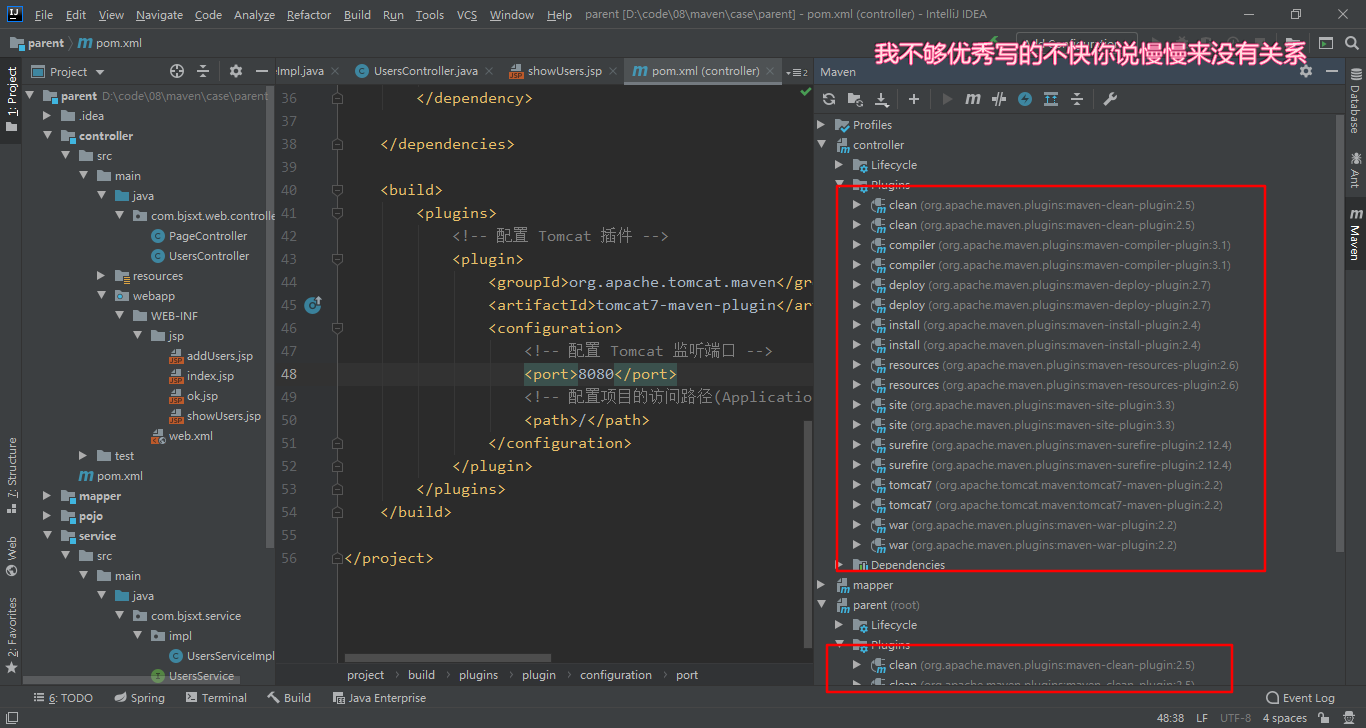Click the locate-file crosshair icon in Project panel
Viewport: 1366px width, 728px height.
[x=177, y=71]
